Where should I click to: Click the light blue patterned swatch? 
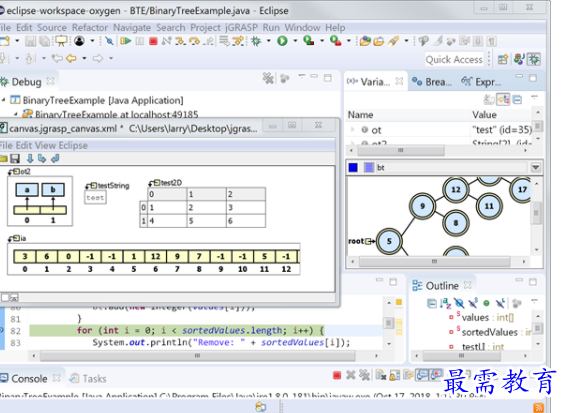[369, 168]
